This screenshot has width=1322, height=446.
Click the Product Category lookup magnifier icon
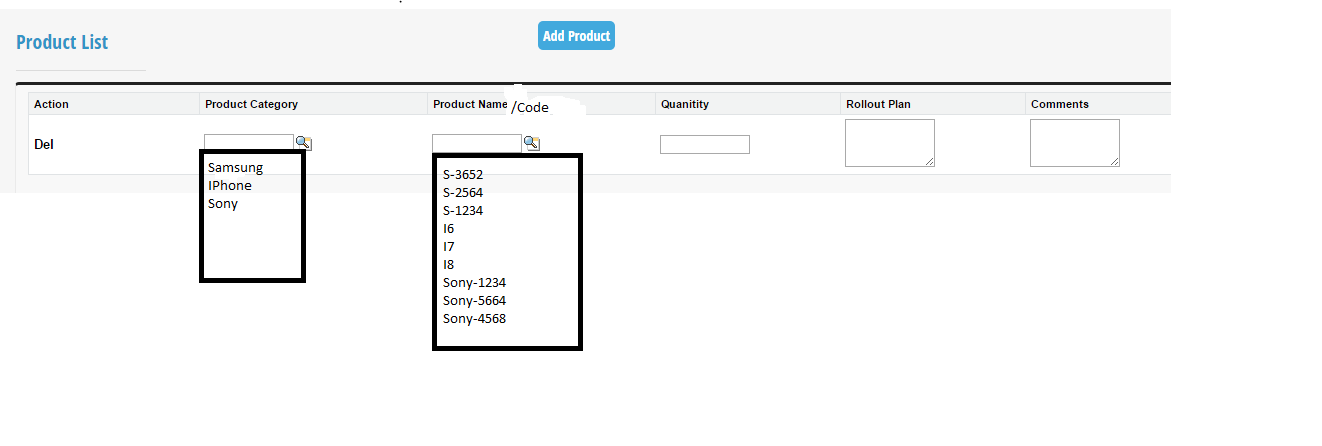303,143
